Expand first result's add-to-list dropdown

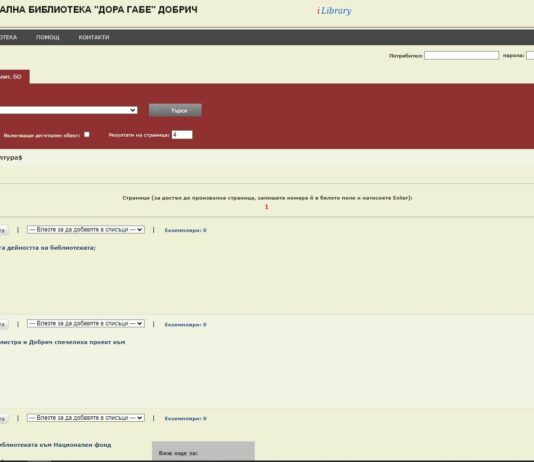click(x=86, y=229)
